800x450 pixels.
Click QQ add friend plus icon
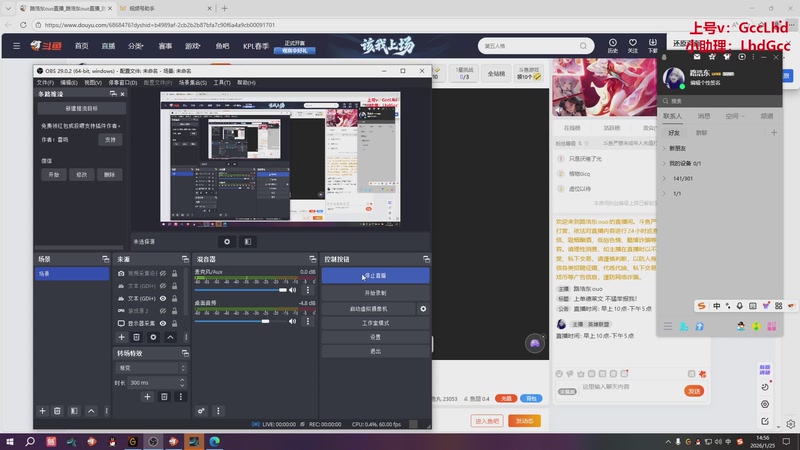(774, 133)
